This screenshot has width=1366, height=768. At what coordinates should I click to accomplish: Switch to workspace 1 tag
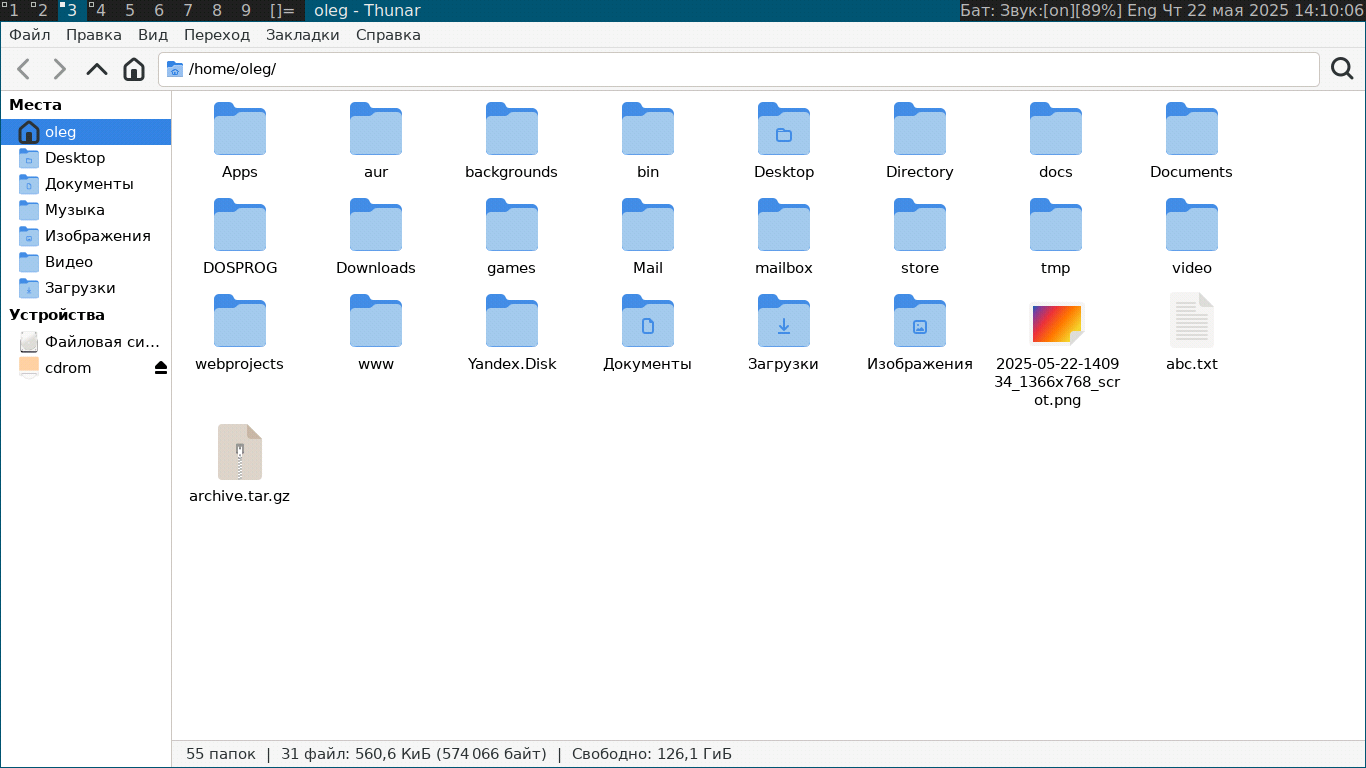click(14, 10)
